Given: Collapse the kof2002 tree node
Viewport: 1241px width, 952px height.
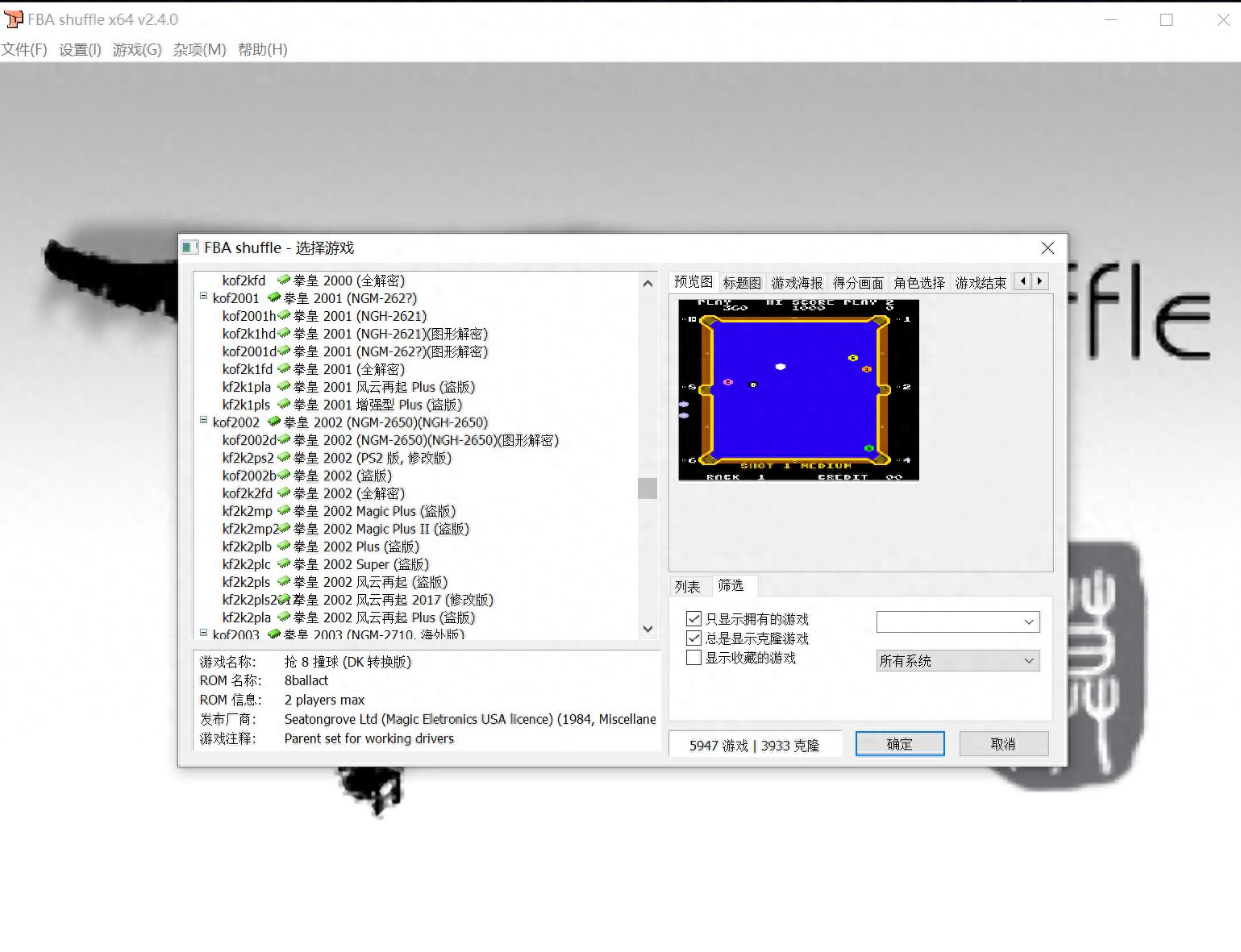Looking at the screenshot, I should pos(204,421).
